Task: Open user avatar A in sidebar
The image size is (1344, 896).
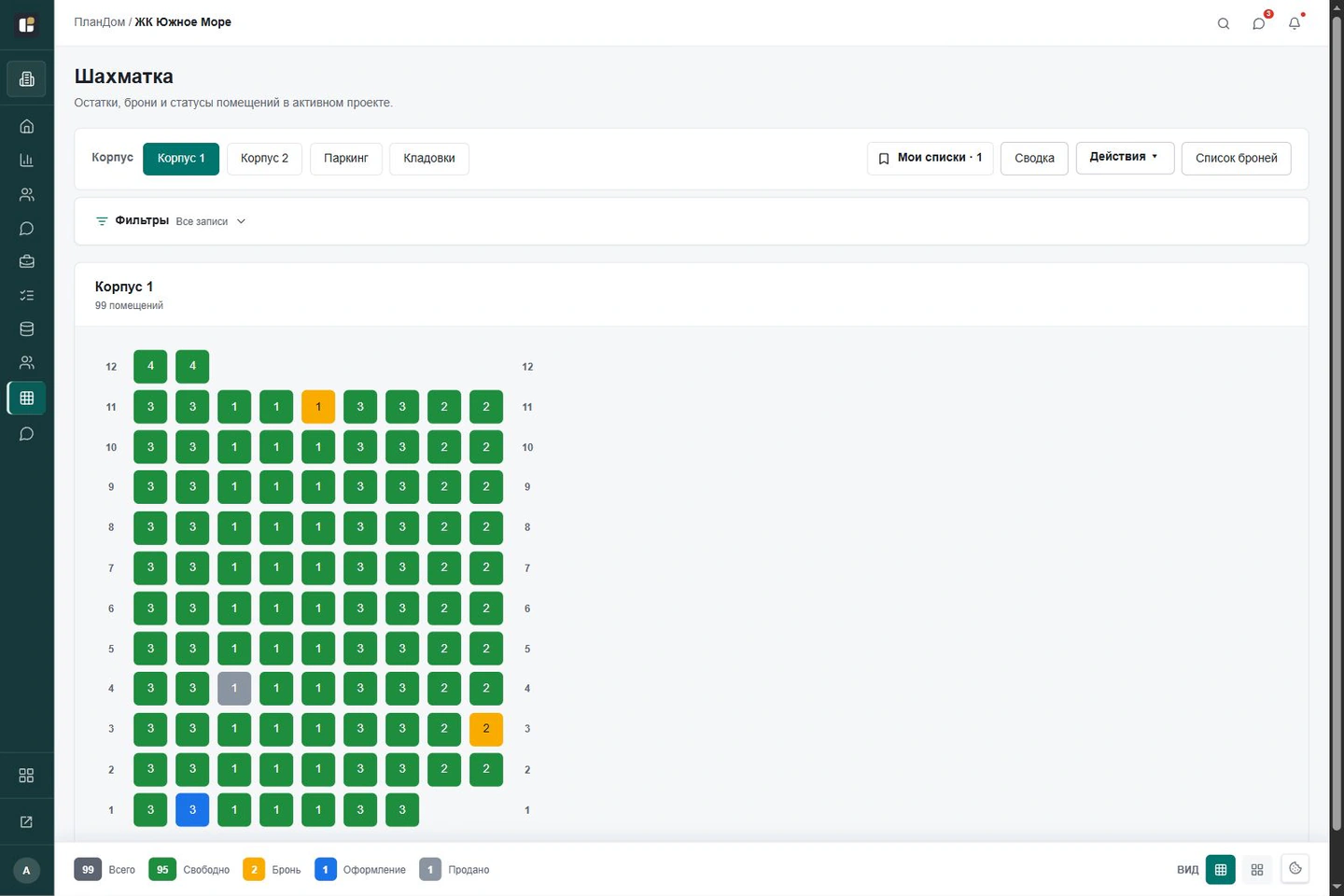Action: [26, 871]
